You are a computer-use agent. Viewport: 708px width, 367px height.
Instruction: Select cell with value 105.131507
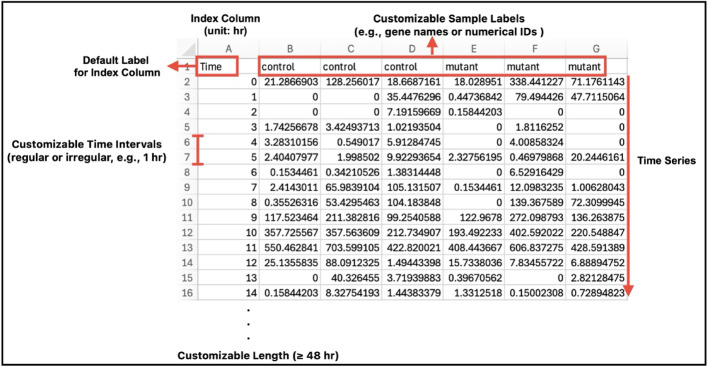[412, 187]
